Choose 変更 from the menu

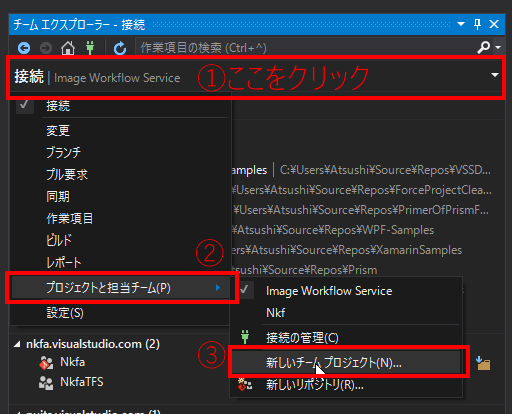click(120, 130)
